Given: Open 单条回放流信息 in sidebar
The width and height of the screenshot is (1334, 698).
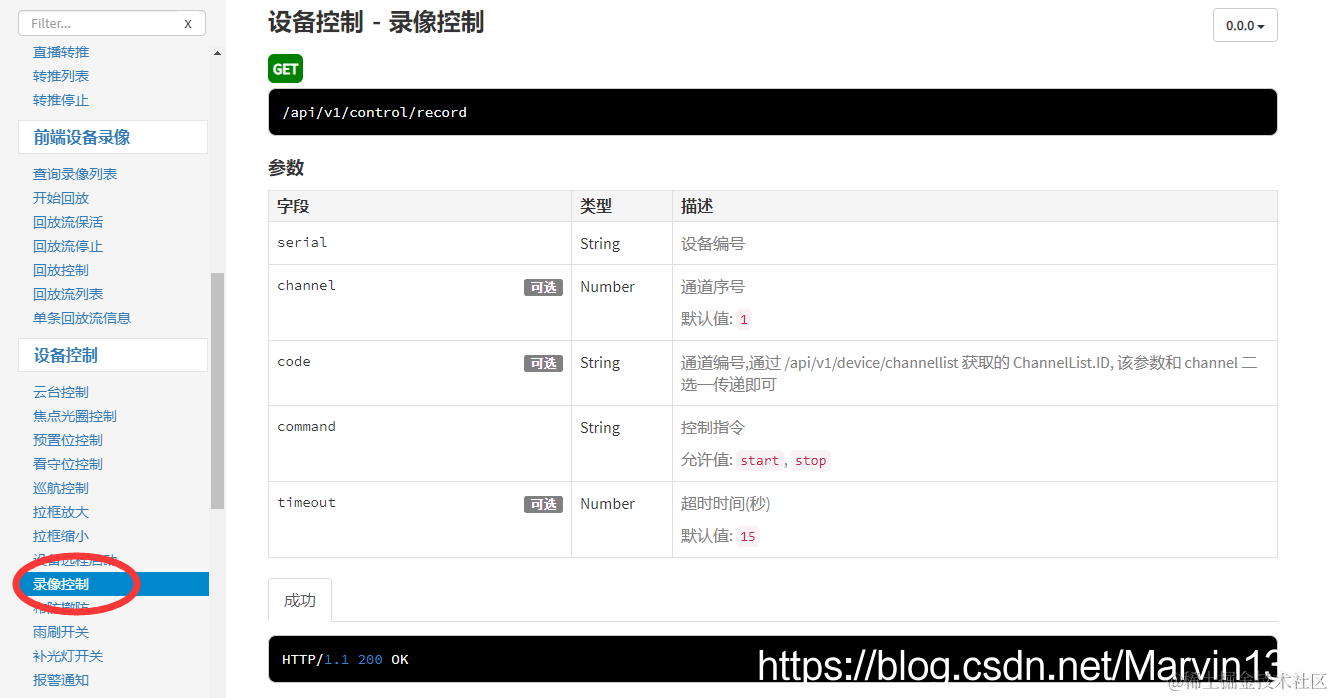Looking at the screenshot, I should 82,318.
